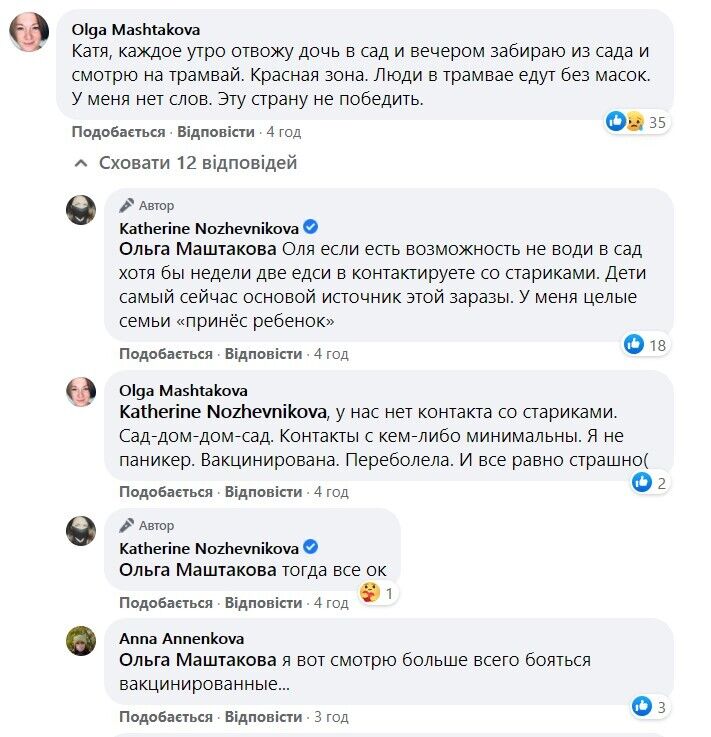Click Anna Annenkova's profile avatar
Screen dimensions: 711x737
[81, 641]
